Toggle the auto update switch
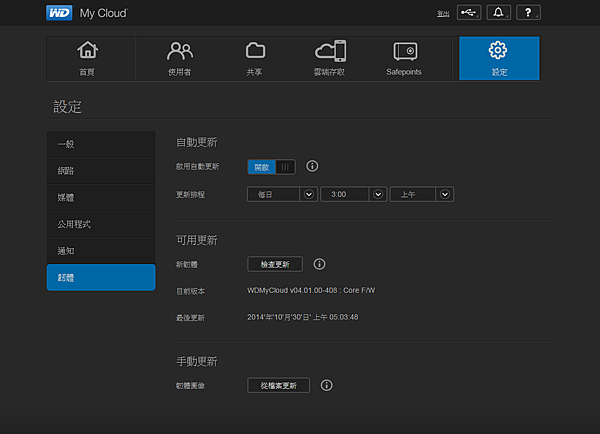Image resolution: width=600 pixels, height=434 pixels. point(271,167)
